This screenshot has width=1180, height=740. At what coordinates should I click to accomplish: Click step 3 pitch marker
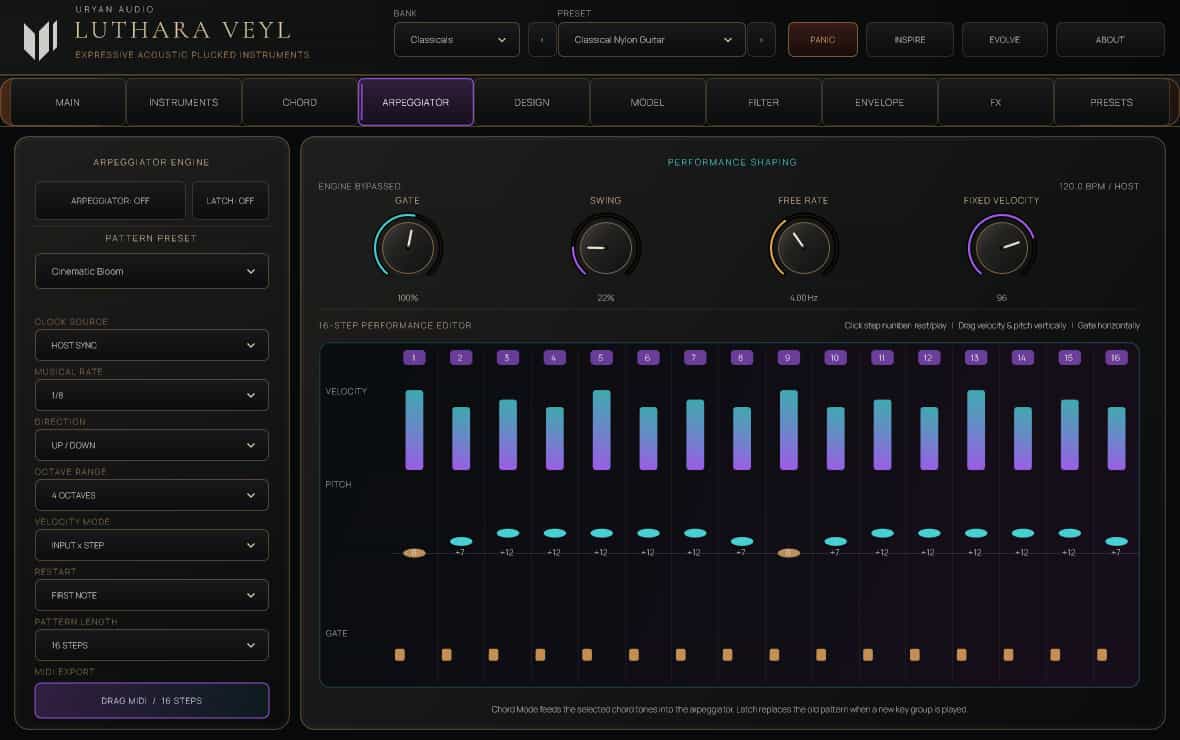point(508,533)
